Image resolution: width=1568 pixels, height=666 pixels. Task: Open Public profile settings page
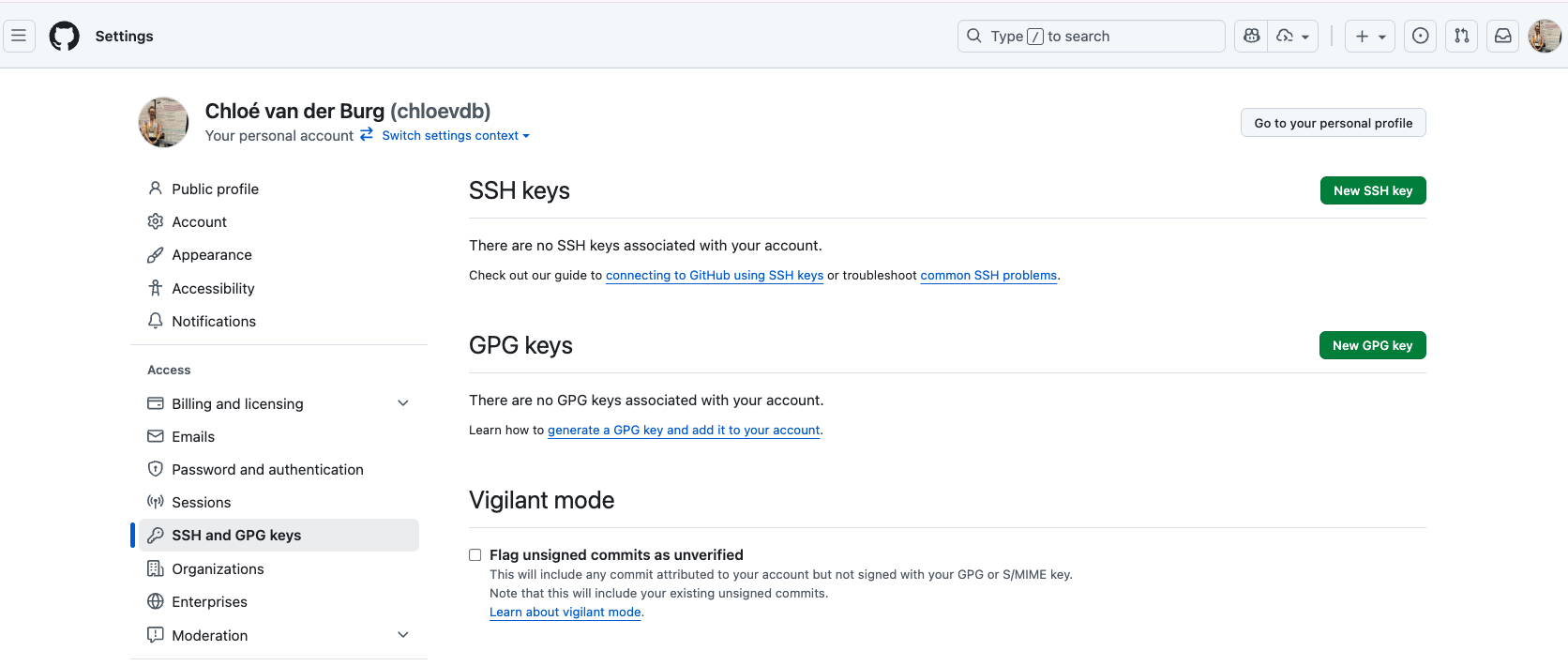pos(215,189)
